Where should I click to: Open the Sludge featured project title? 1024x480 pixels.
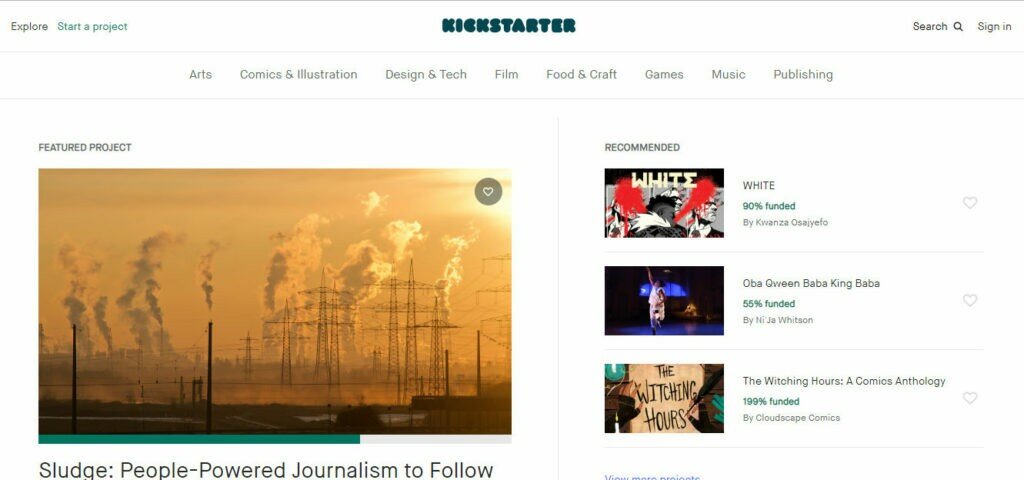tap(266, 470)
